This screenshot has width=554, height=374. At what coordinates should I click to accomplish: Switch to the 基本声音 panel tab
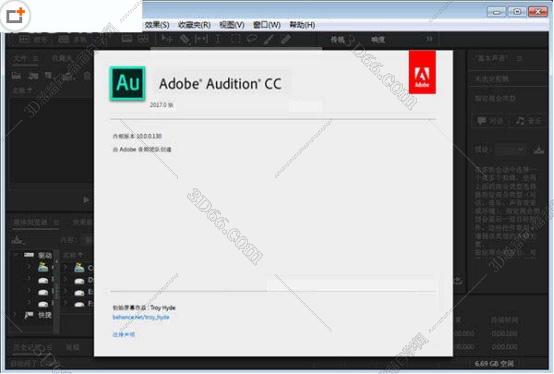point(492,59)
